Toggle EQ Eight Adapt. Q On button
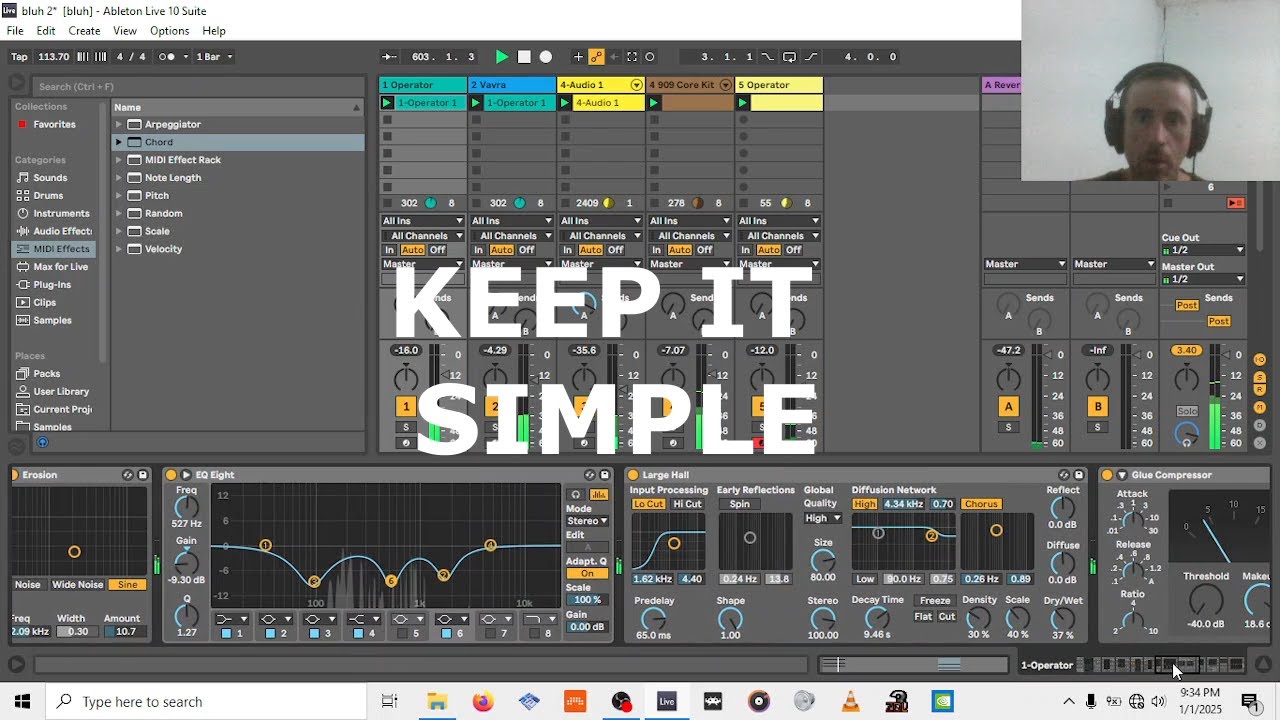Screen dimensions: 1280x720 pos(587,574)
